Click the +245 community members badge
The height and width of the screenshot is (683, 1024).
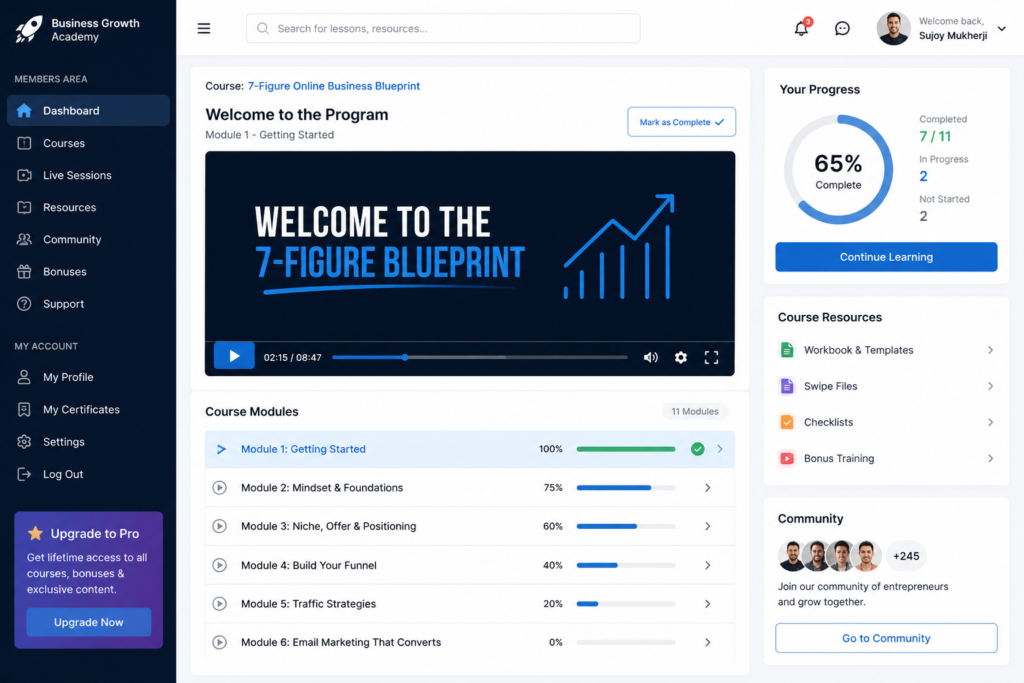(x=906, y=556)
